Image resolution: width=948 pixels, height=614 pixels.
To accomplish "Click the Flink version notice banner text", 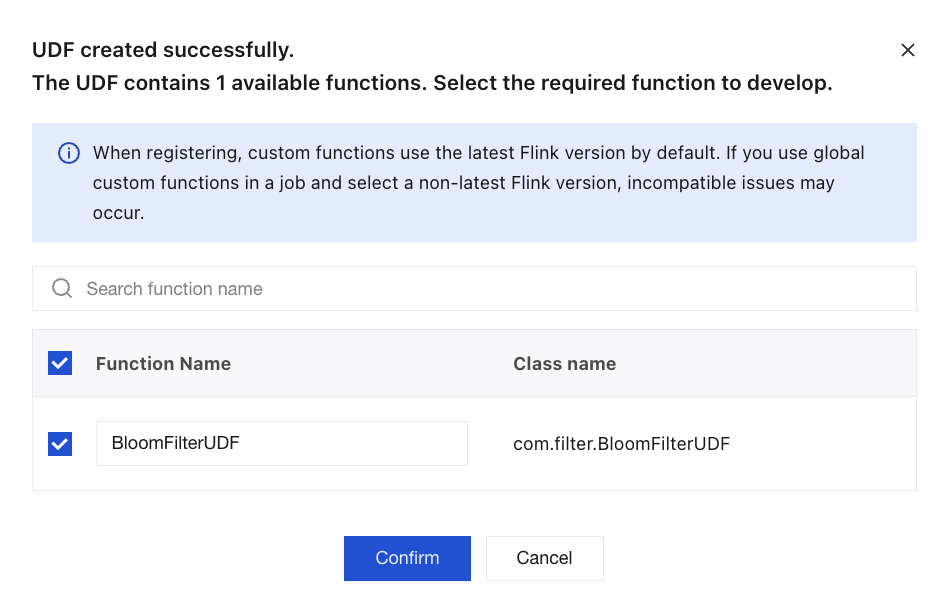I will click(x=478, y=183).
